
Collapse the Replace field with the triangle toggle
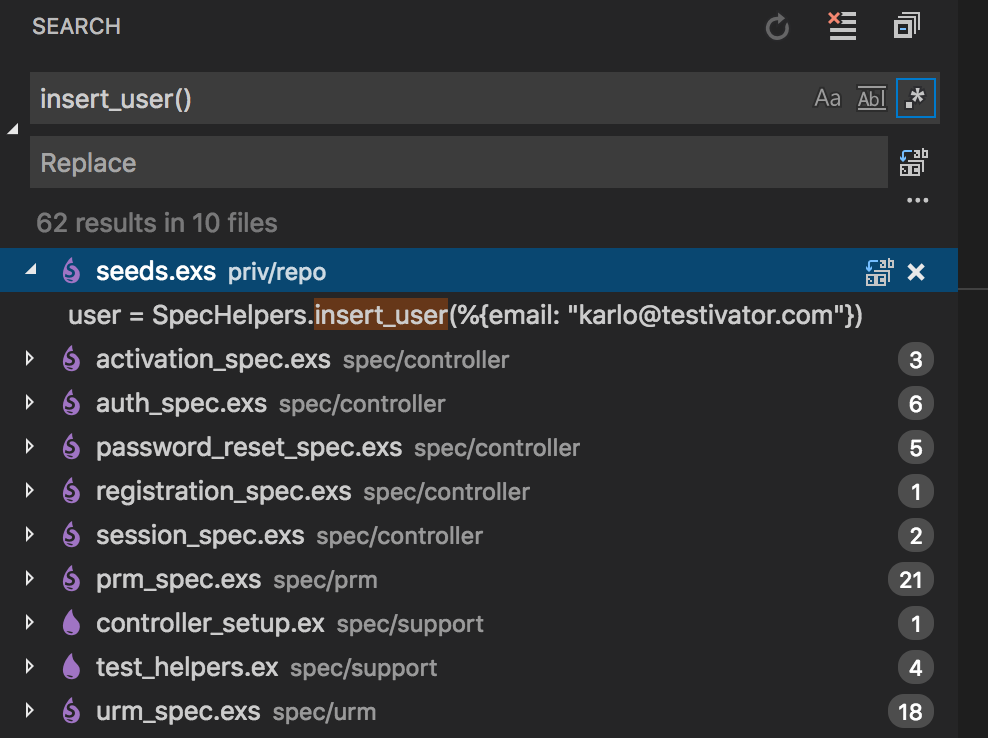click(13, 129)
